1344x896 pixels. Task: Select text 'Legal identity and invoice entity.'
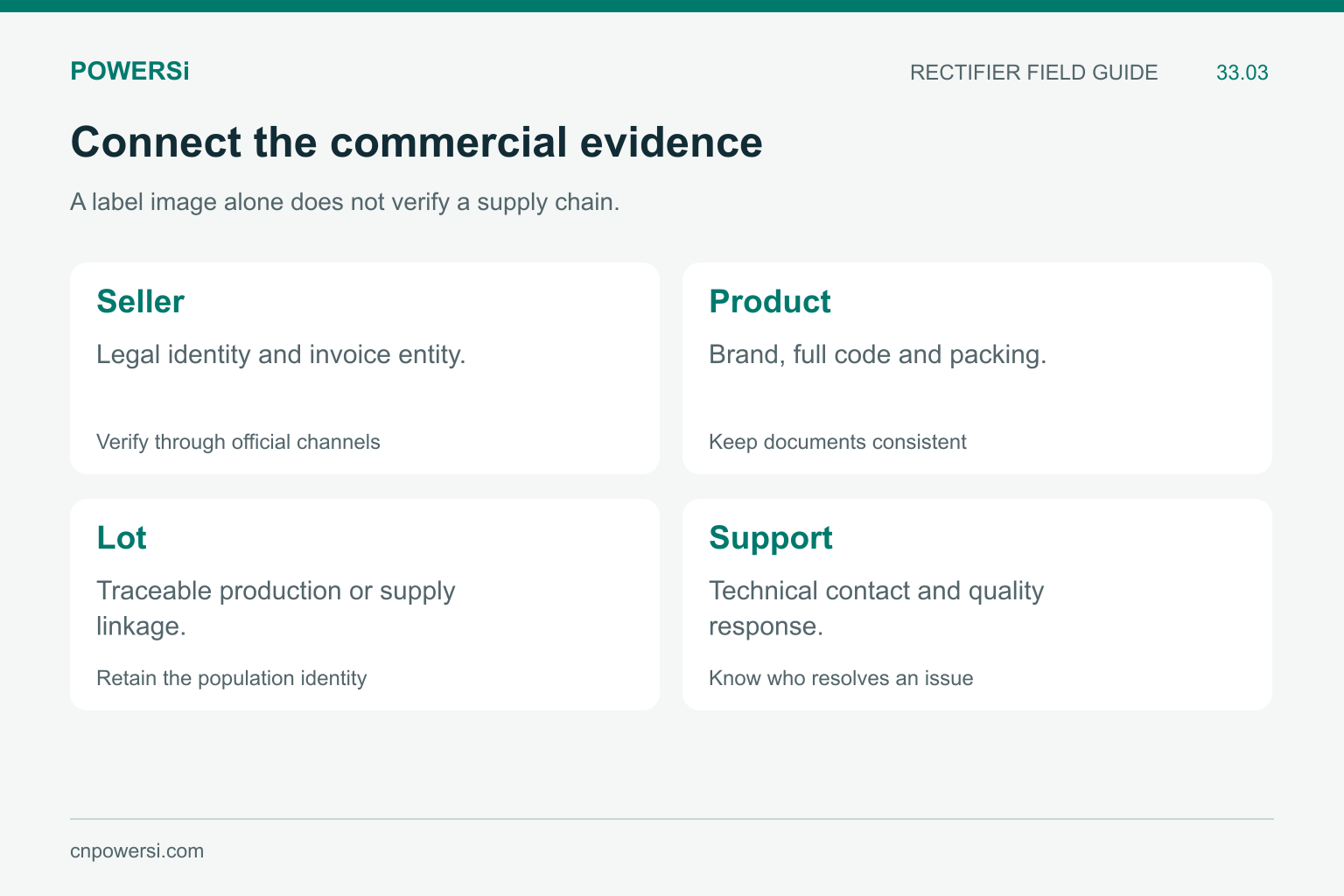[281, 354]
